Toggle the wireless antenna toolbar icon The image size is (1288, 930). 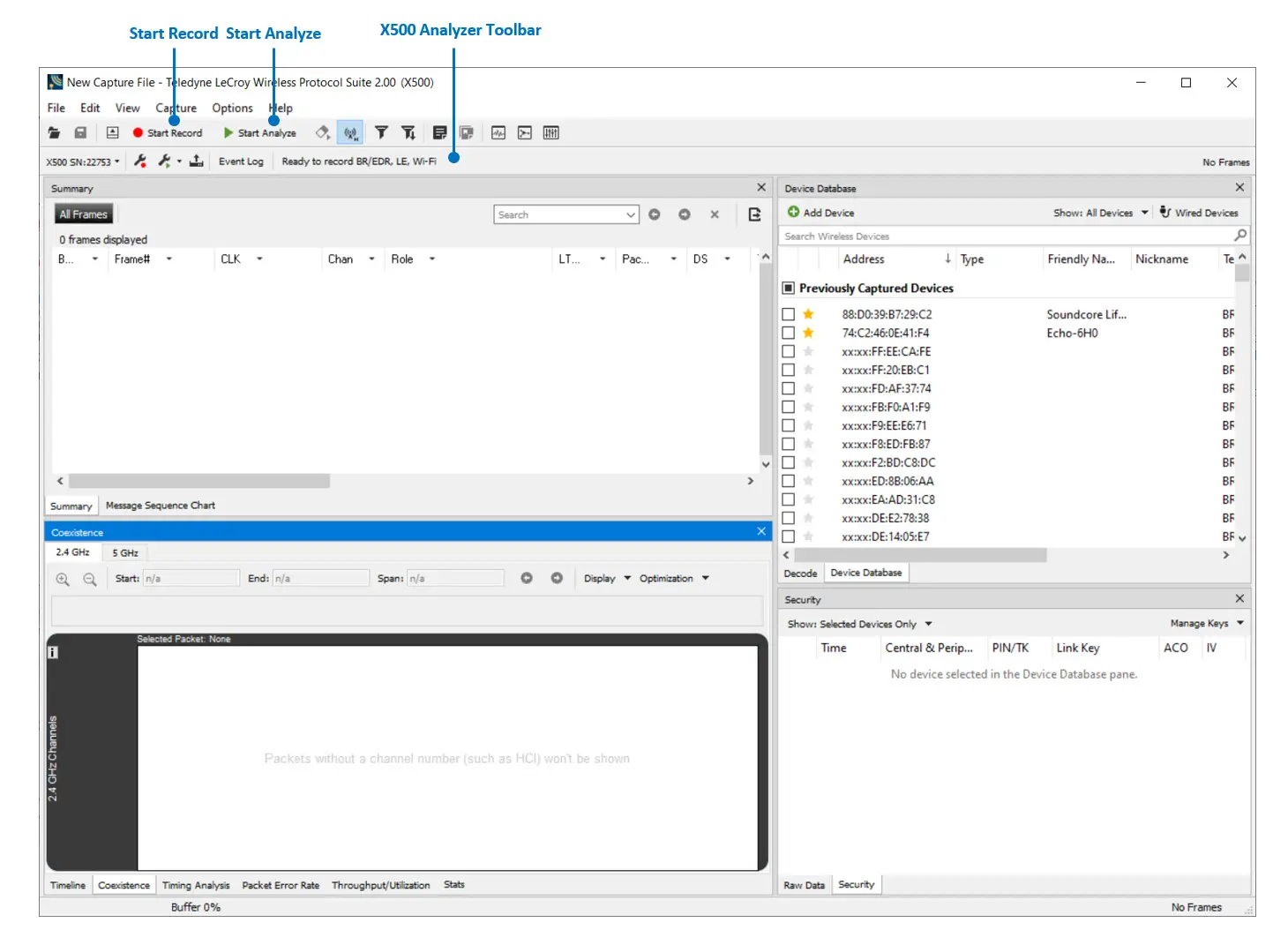pyautogui.click(x=350, y=133)
